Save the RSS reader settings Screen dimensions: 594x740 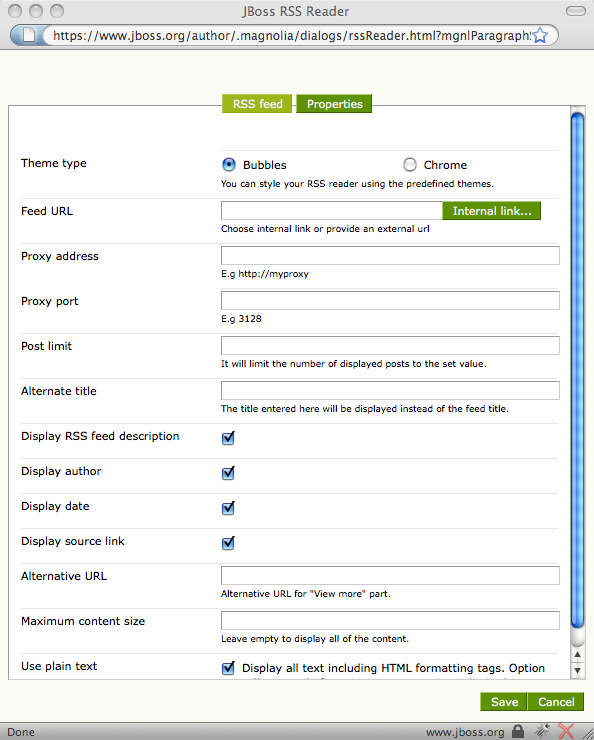pos(504,702)
